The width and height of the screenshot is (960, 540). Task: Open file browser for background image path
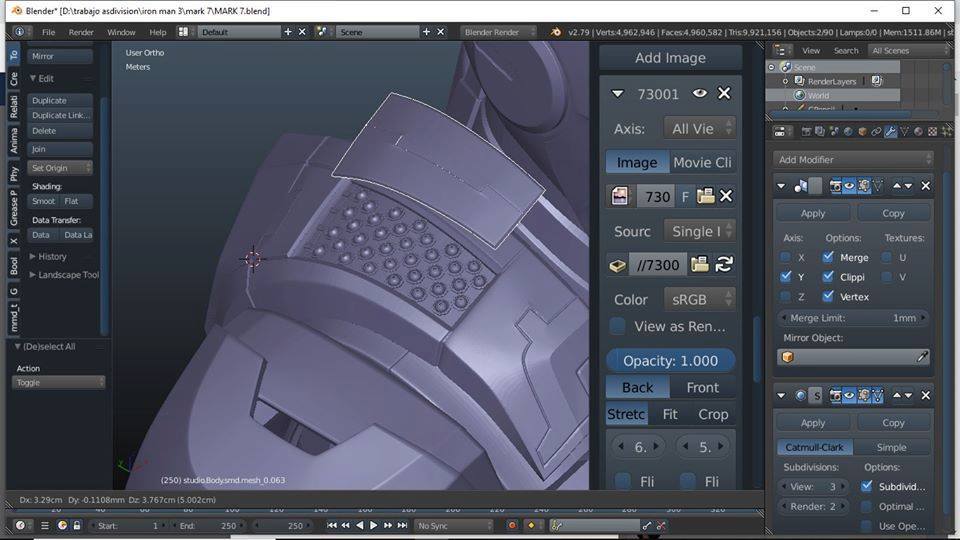(x=699, y=264)
